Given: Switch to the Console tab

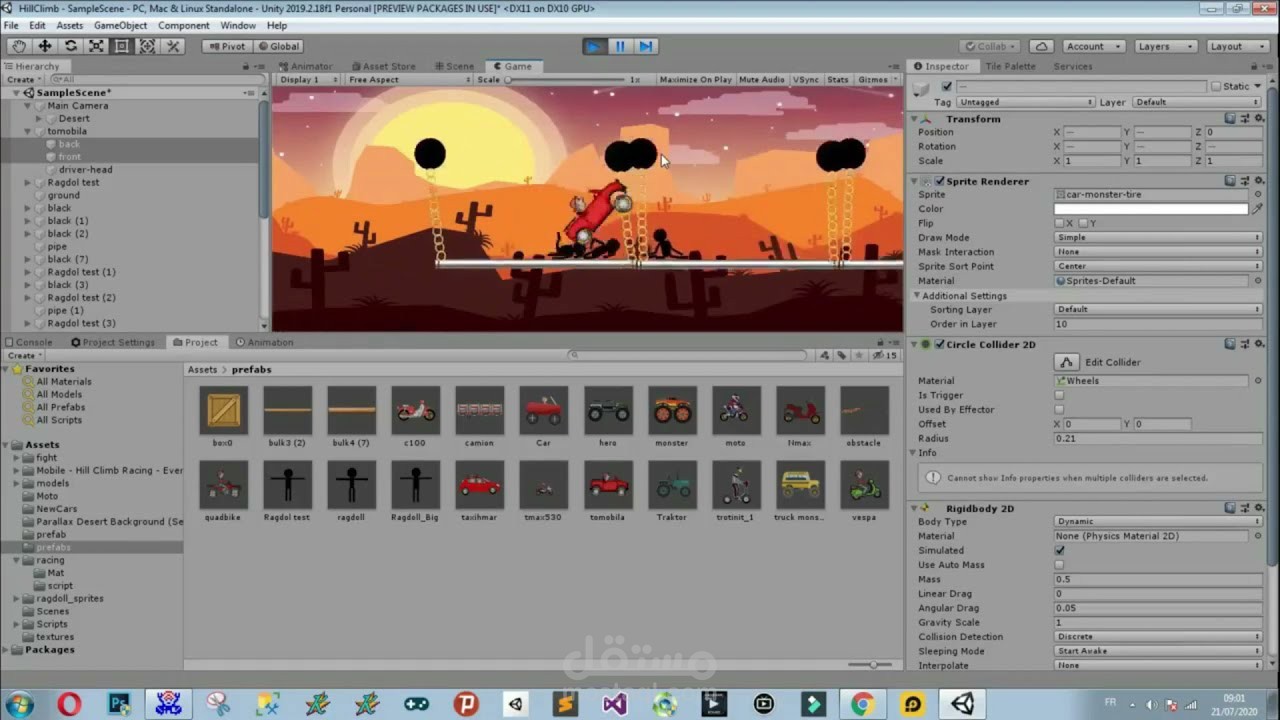Looking at the screenshot, I should [28, 342].
